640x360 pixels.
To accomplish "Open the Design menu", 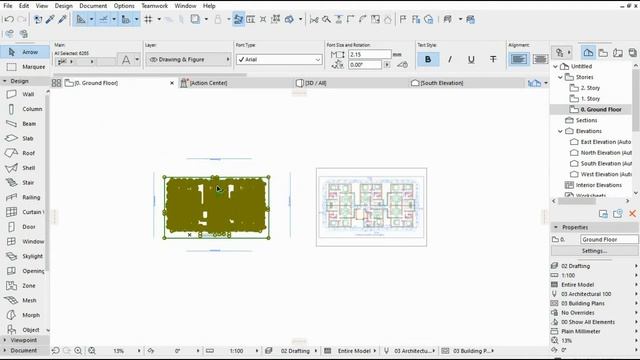I will (x=63, y=6).
